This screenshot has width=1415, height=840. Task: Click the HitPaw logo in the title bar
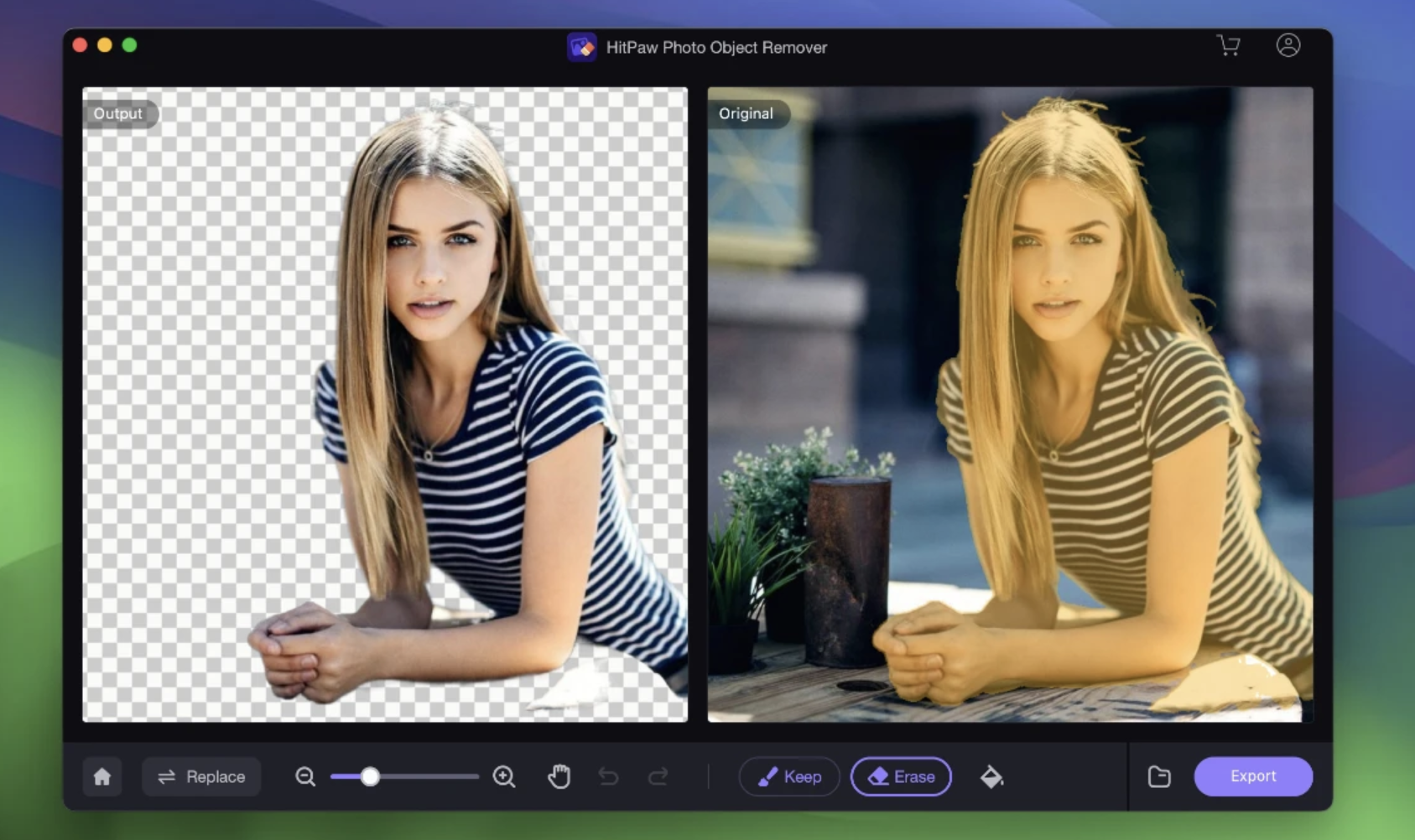582,48
